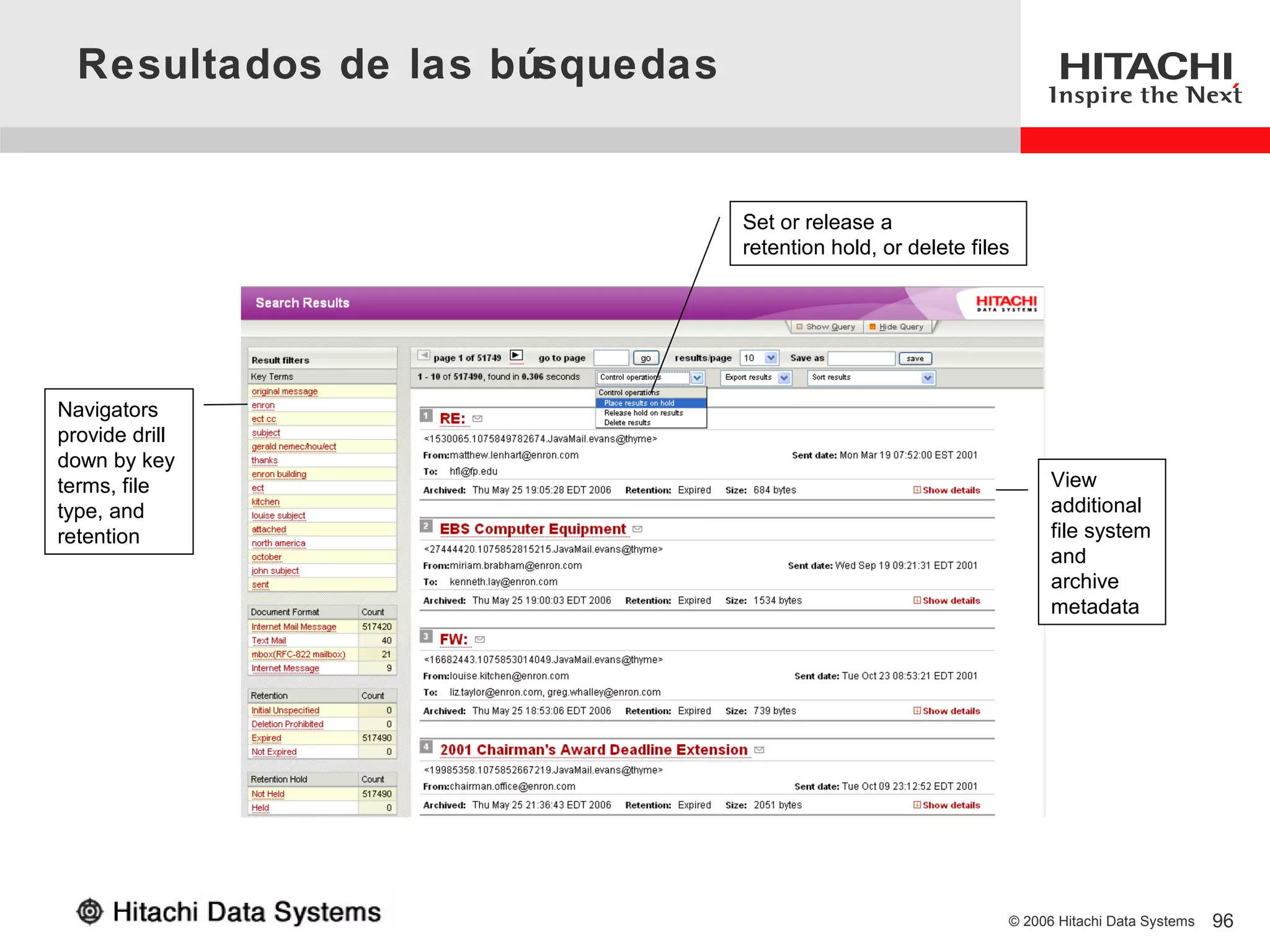The height and width of the screenshot is (952, 1270).
Task: Open 2001 Chairman's Award Deadline Extension link
Action: tap(594, 750)
